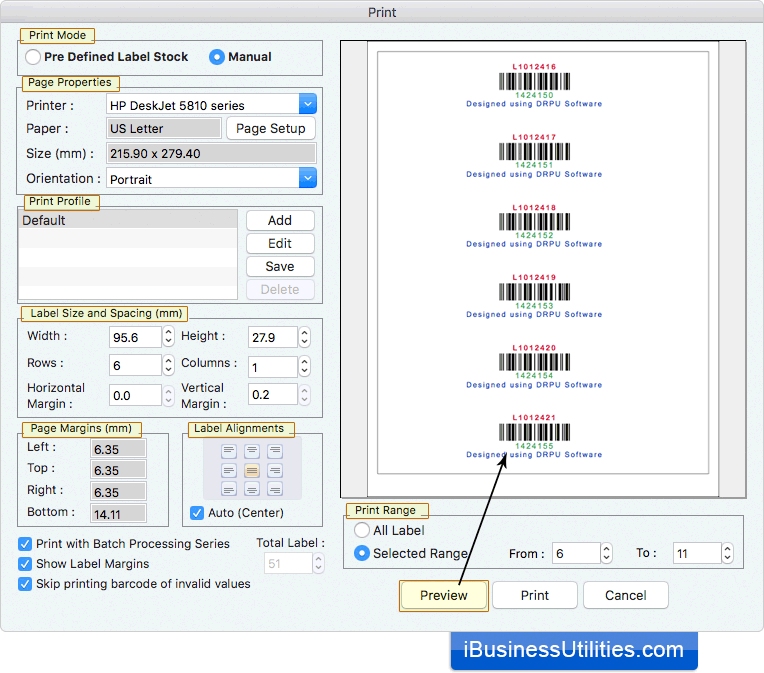Select middle-right label alignment icon

(x=275, y=471)
